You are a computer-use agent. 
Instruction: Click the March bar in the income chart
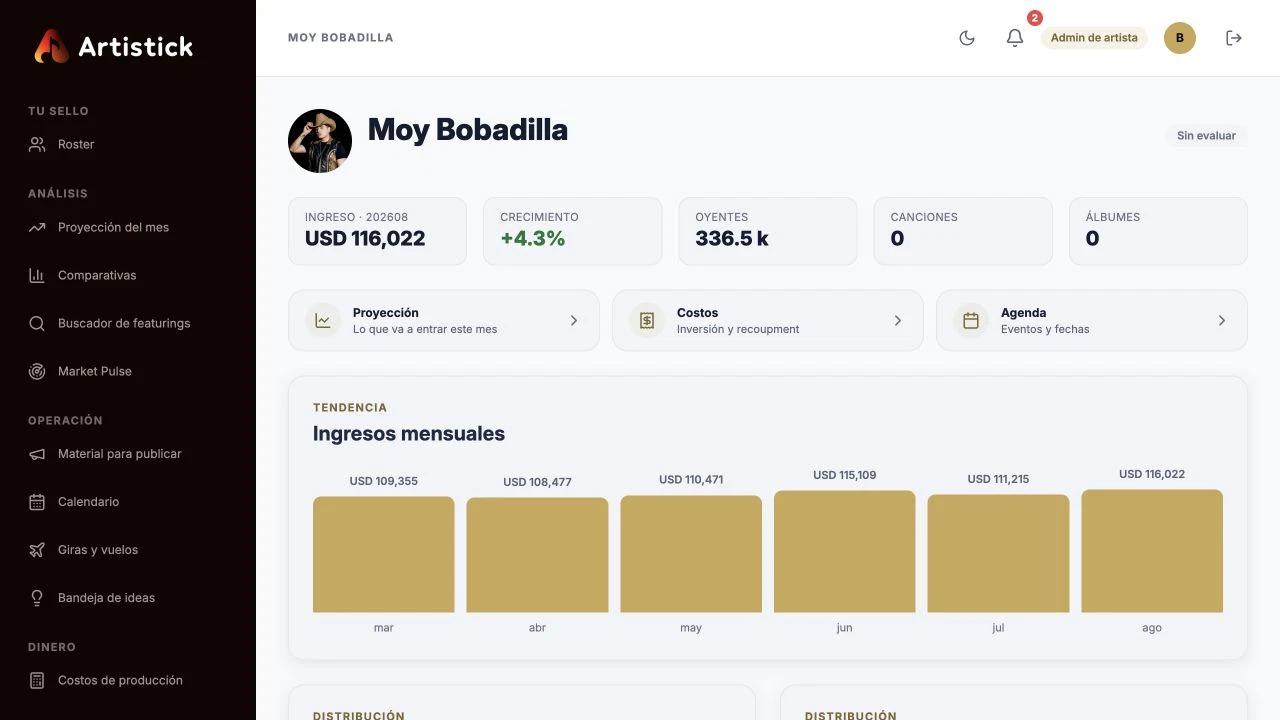(384, 554)
